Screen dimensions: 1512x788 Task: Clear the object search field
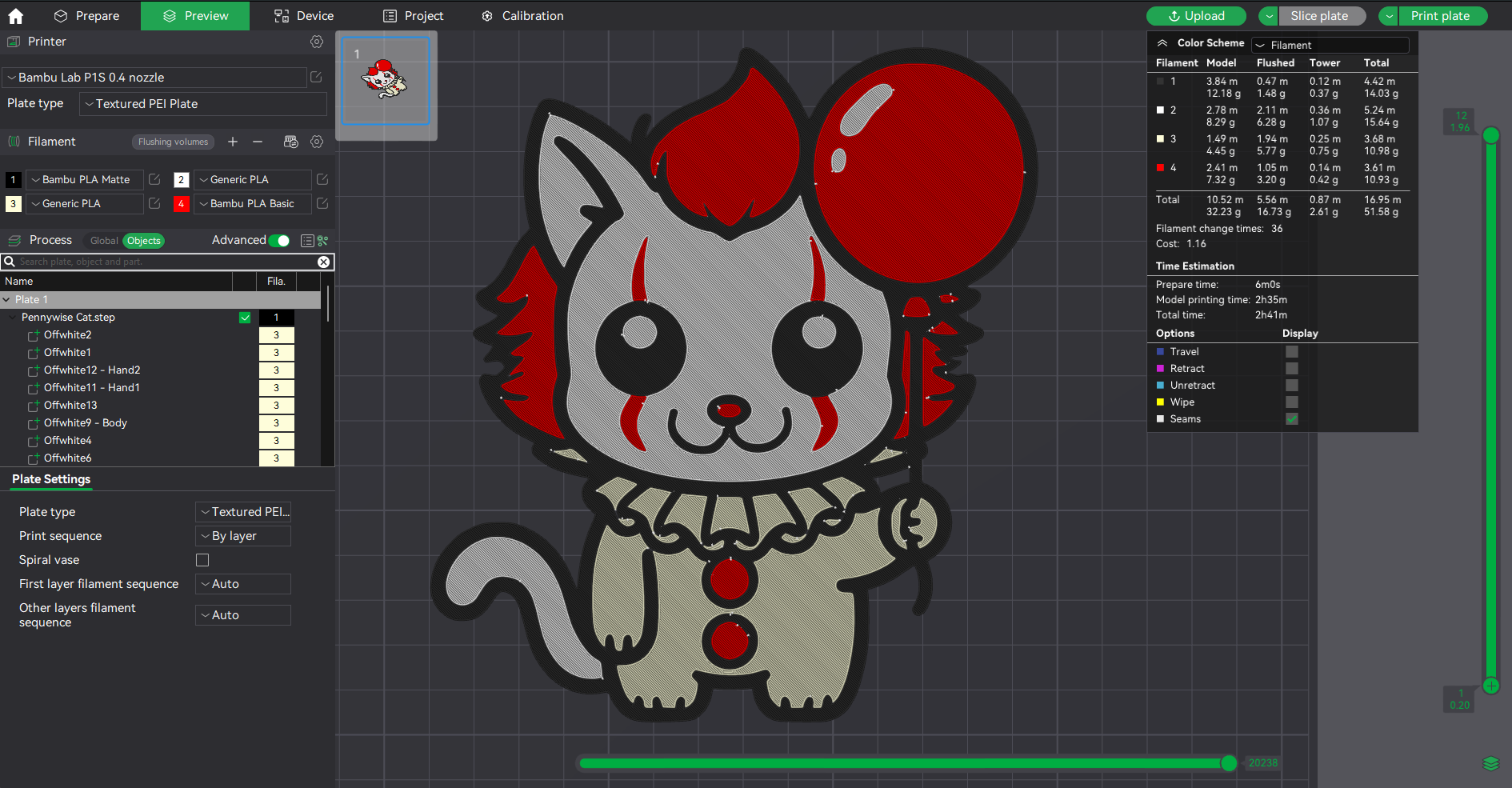(x=323, y=262)
